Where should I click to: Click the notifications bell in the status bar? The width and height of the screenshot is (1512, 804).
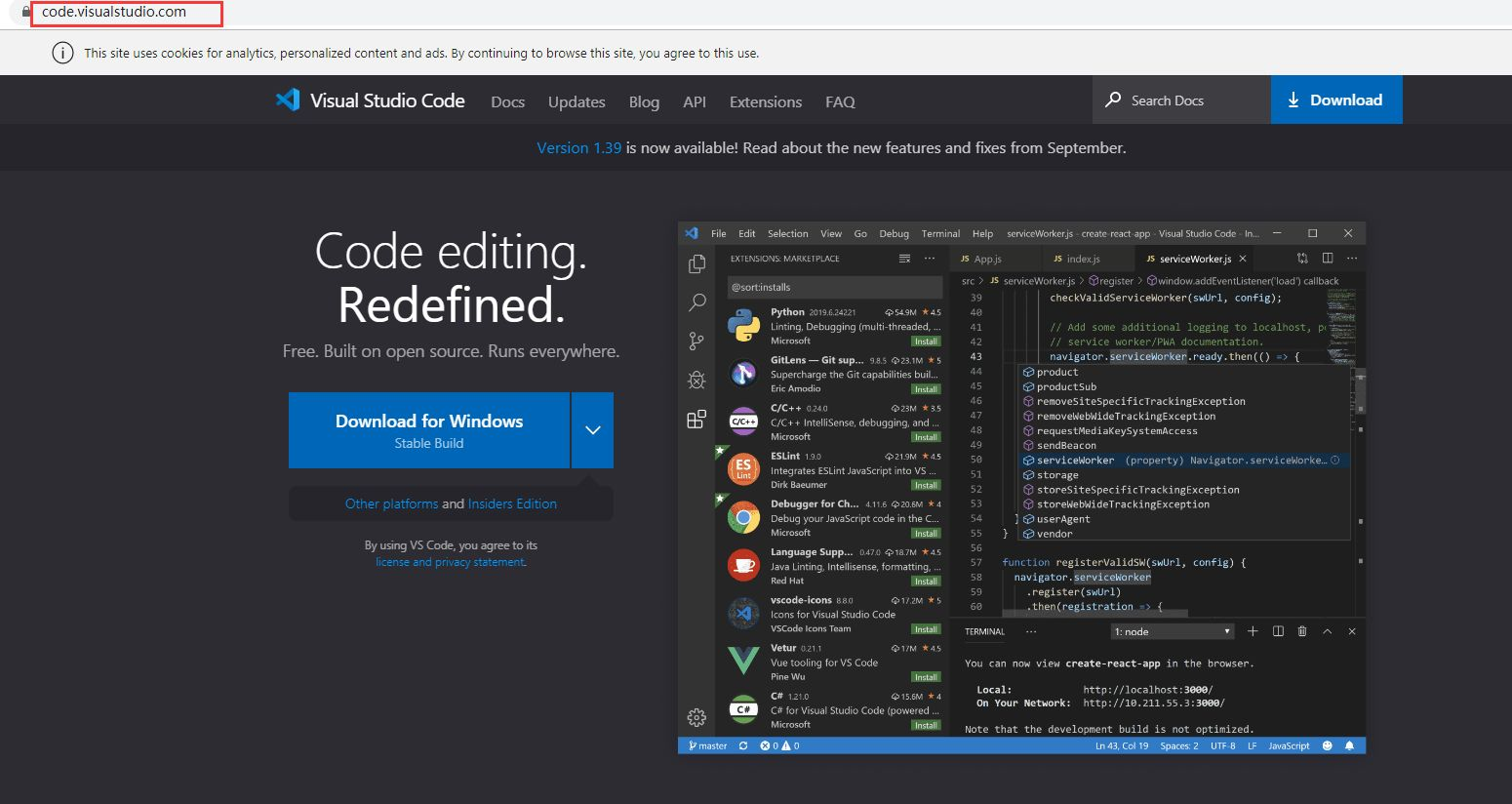(x=1350, y=745)
